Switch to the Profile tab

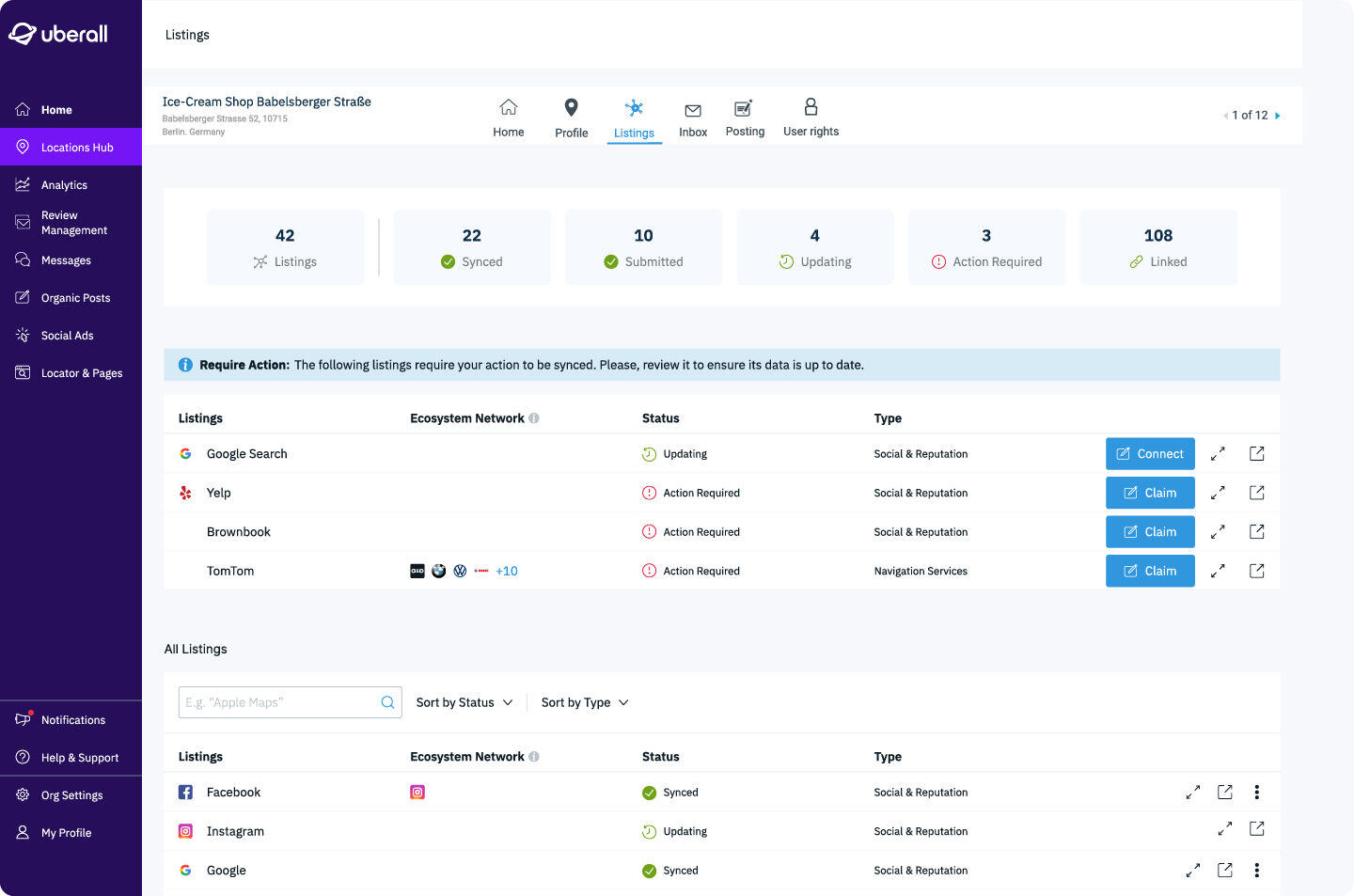pyautogui.click(x=571, y=118)
